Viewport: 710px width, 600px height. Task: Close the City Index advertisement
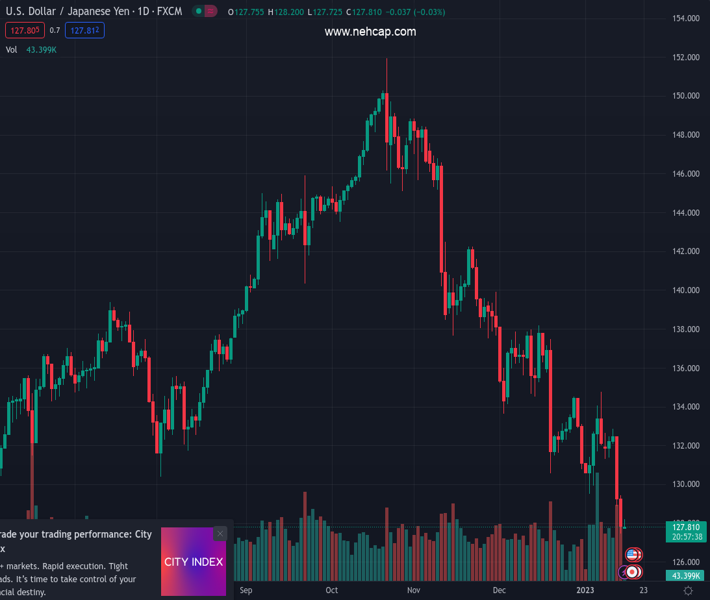(220, 534)
